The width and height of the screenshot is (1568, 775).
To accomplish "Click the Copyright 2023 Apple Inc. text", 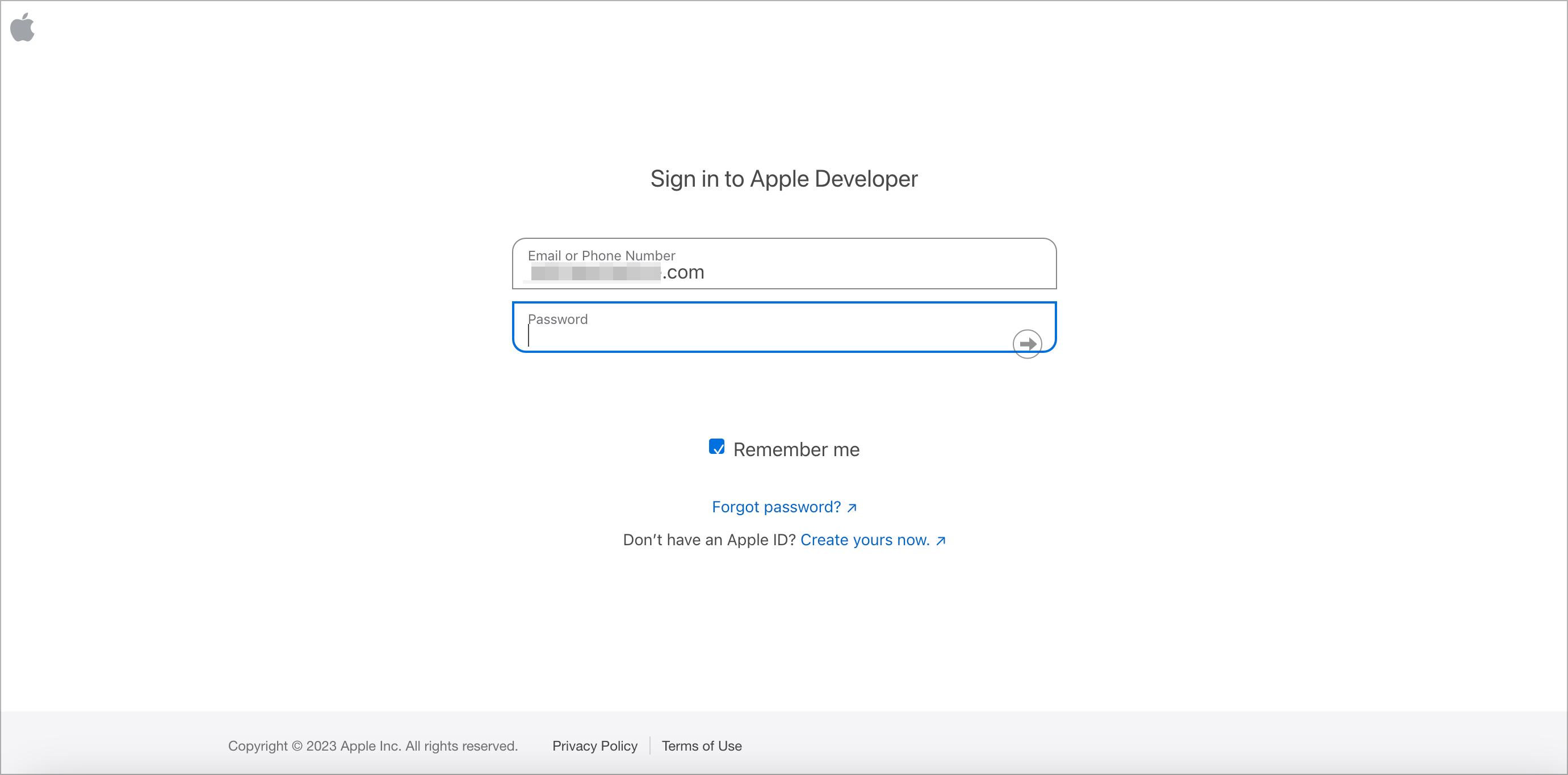I will [372, 746].
